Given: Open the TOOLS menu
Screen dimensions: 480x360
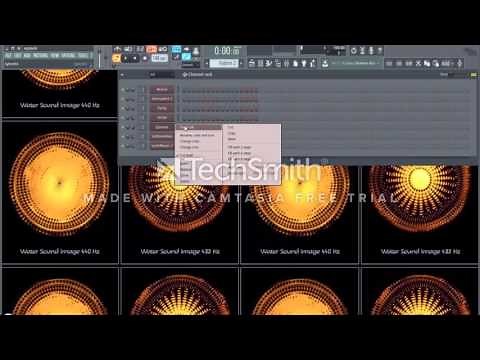Looking at the screenshot, I should (83, 56).
